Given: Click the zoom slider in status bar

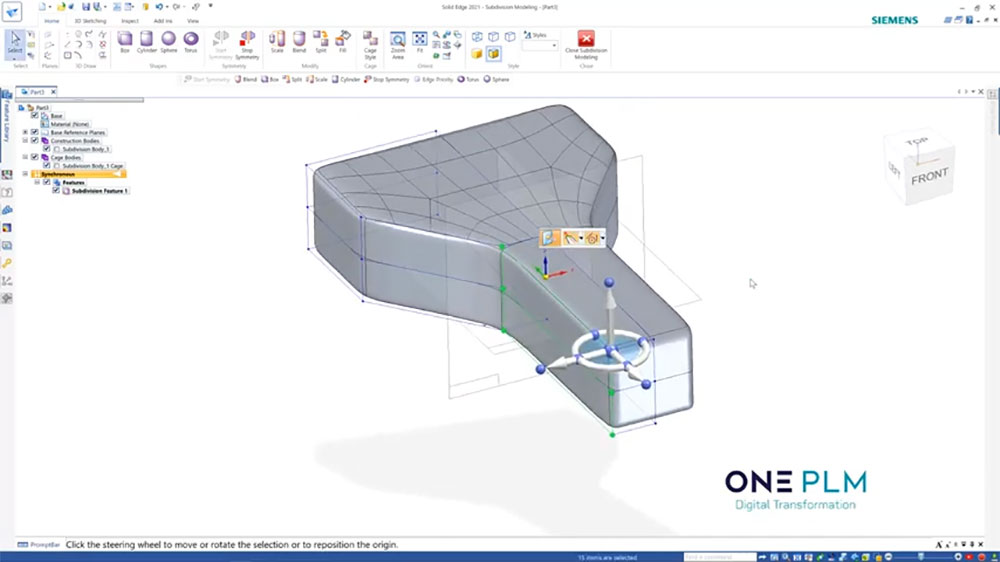Looking at the screenshot, I should [x=921, y=557].
